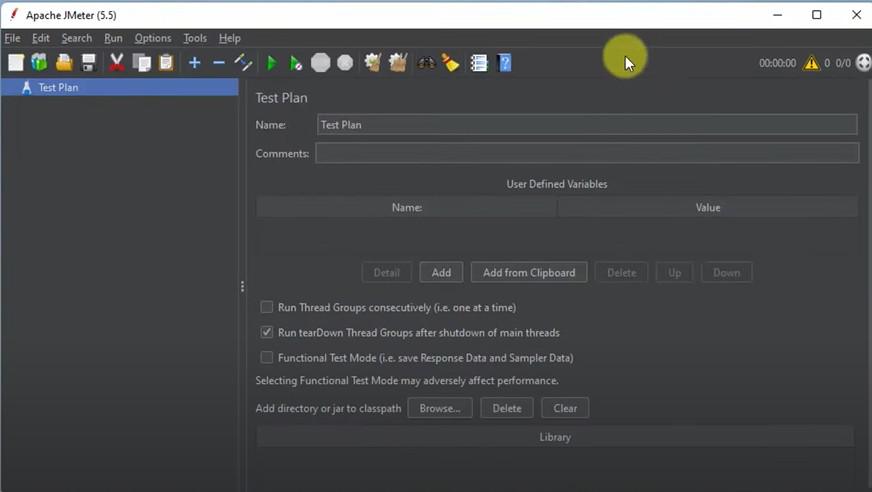The image size is (872, 492).
Task: Click the Add from Clipboard button
Action: point(529,272)
